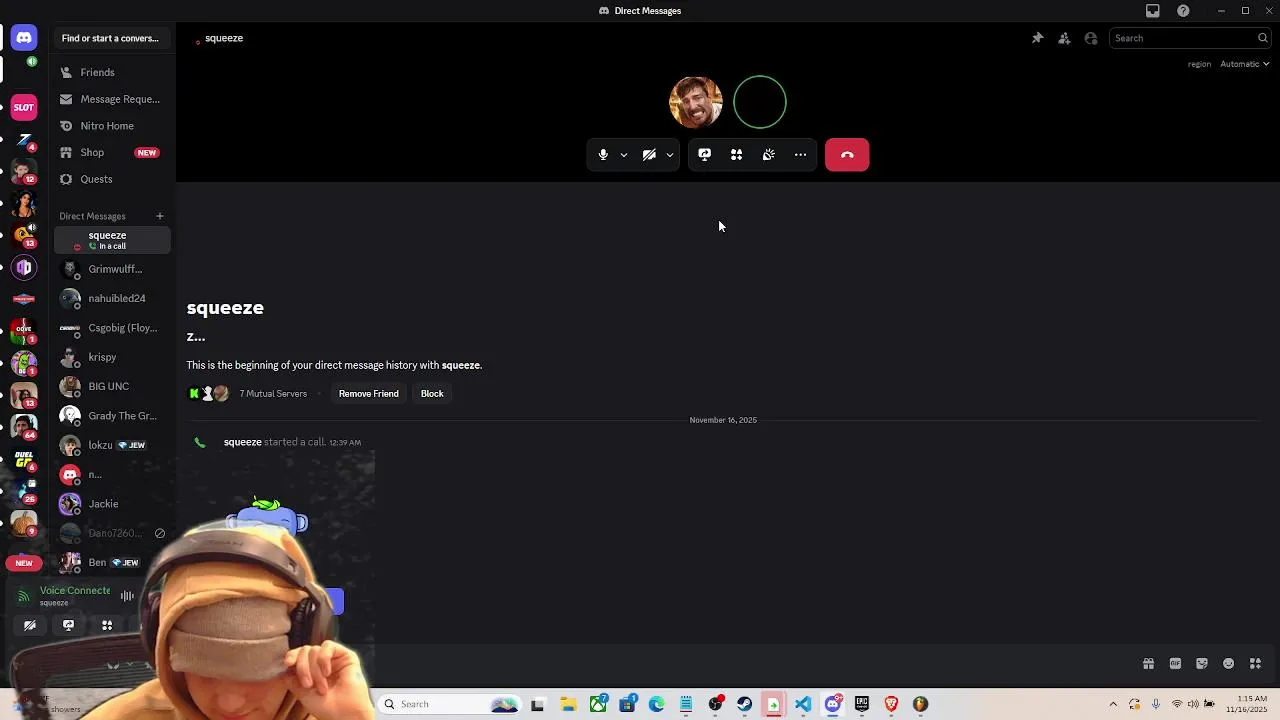Open the soundboard in call controls

768,155
